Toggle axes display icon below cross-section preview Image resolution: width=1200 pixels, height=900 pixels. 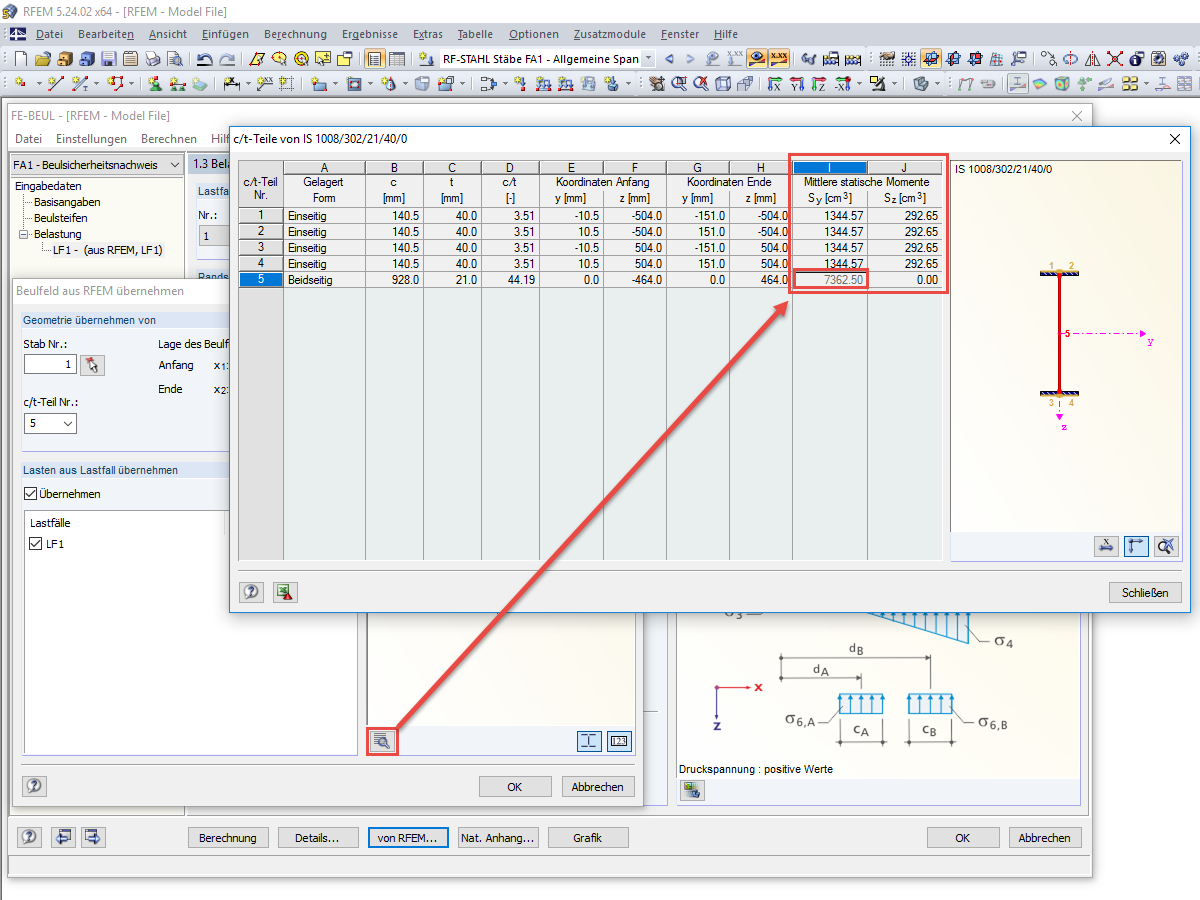pos(1136,545)
